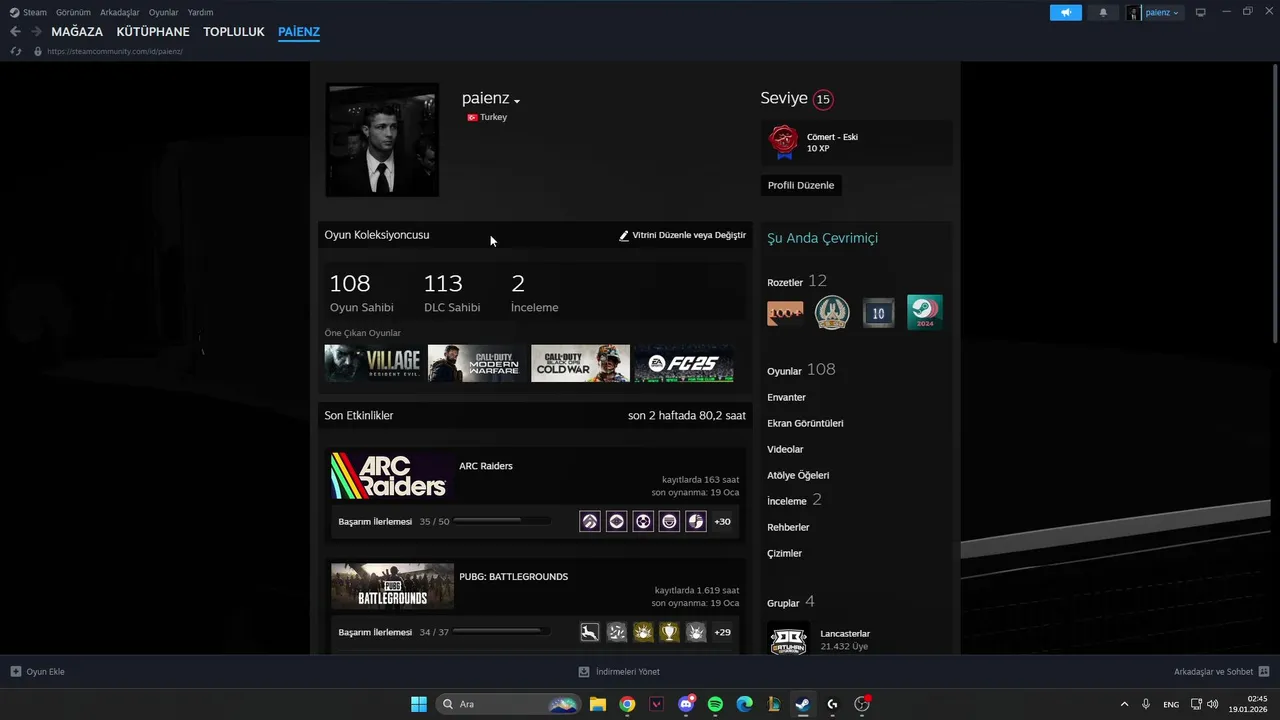This screenshot has height=720, width=1280.
Task: Open the Resident Evil Village showcase thumbnail
Action: point(374,363)
